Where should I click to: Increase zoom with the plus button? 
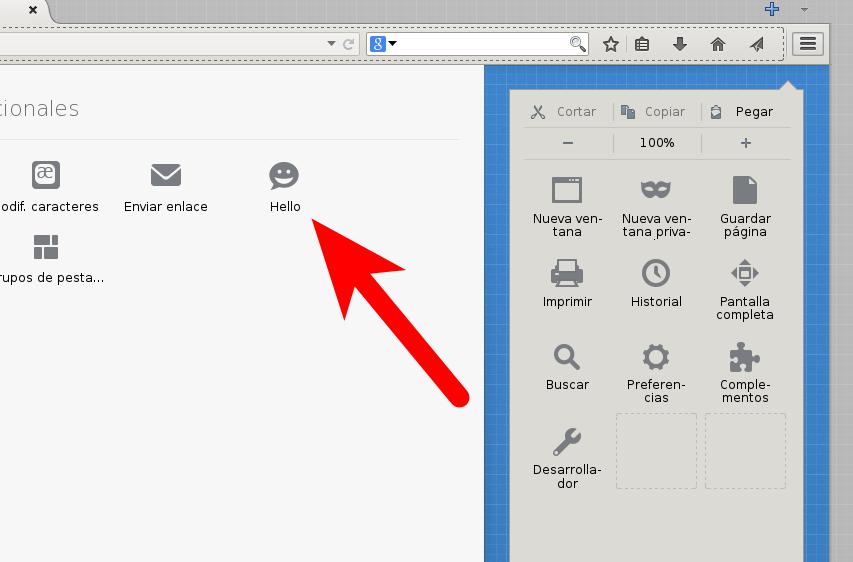coord(745,143)
